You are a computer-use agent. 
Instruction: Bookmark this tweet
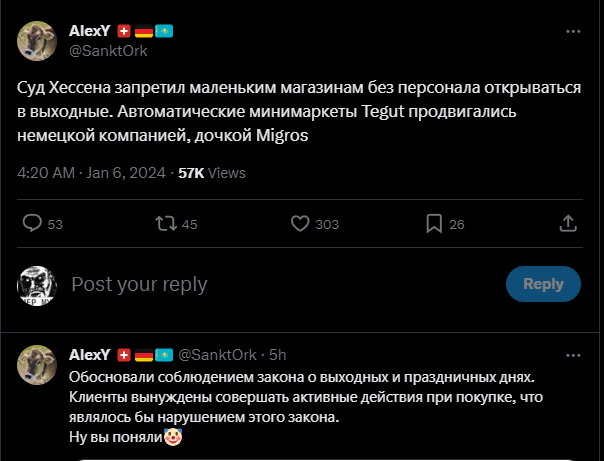pos(434,224)
